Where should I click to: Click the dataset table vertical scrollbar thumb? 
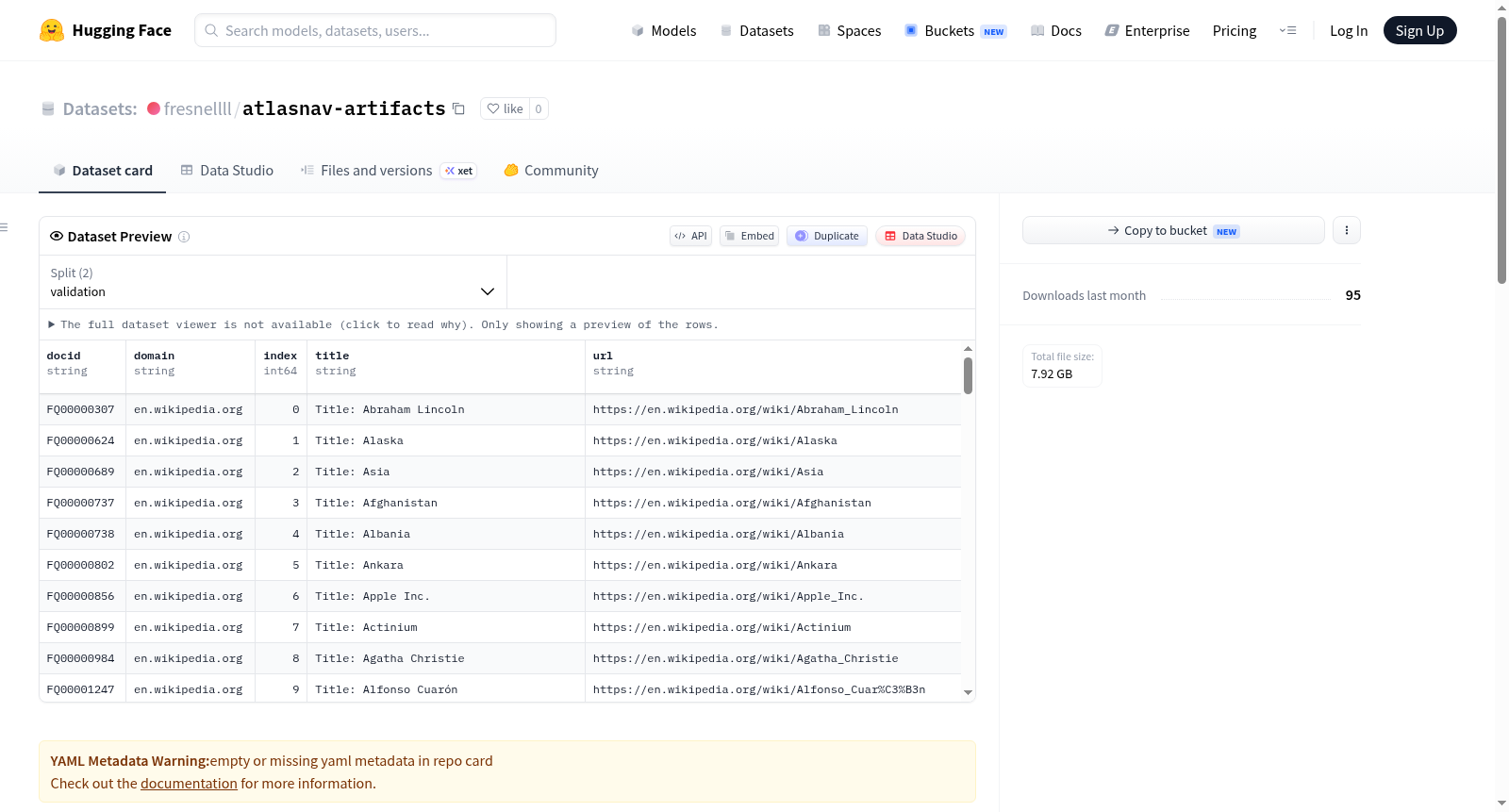(968, 375)
